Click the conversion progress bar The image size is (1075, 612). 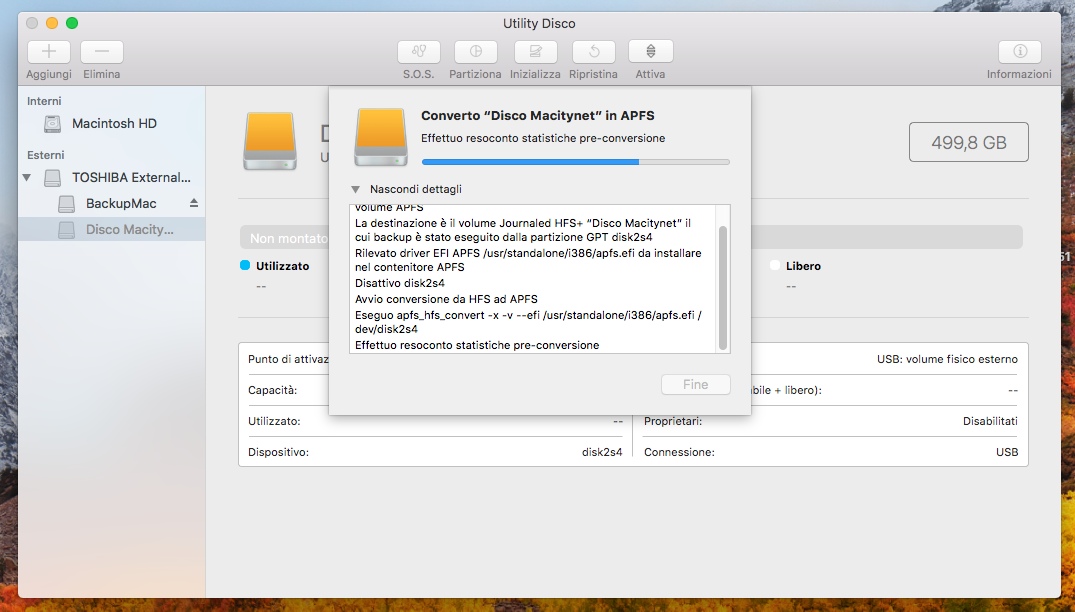click(x=575, y=161)
